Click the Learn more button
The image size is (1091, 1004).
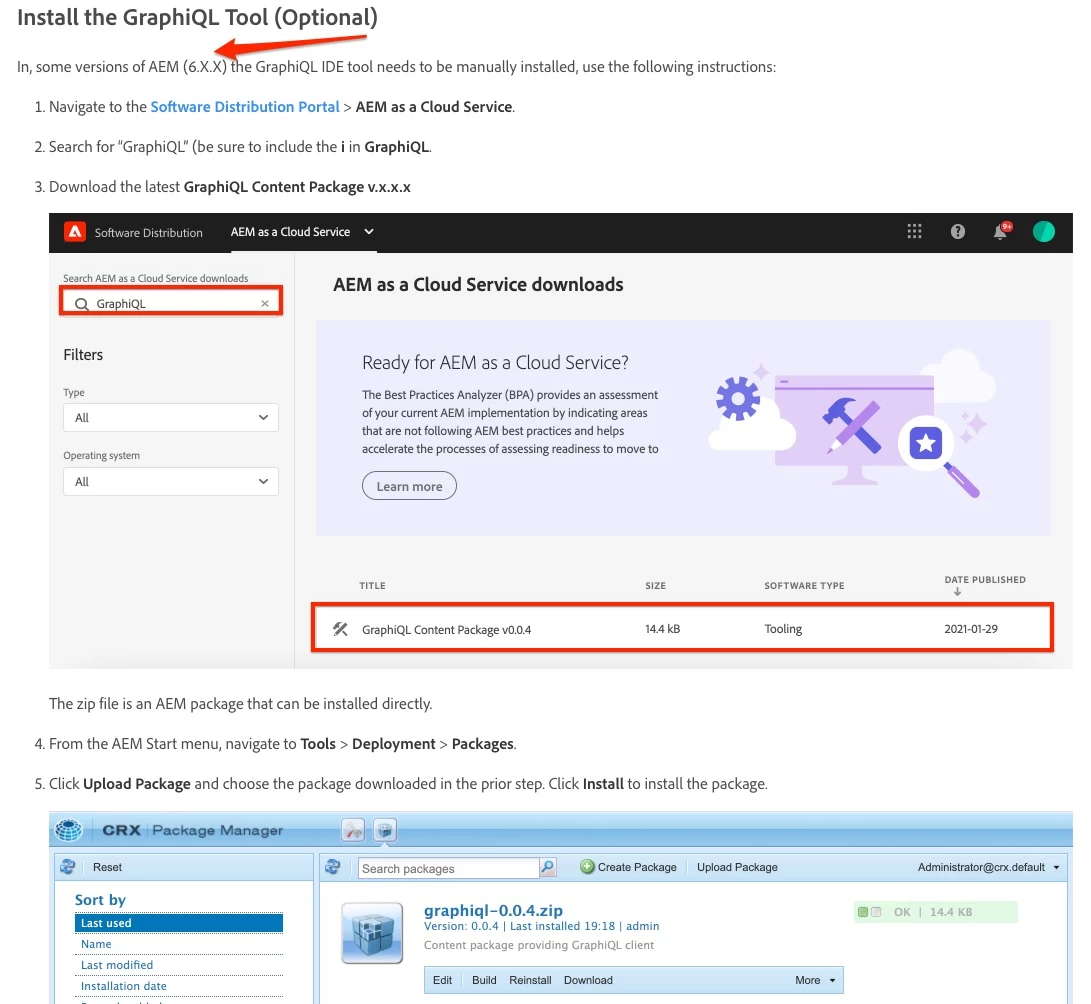tap(409, 486)
